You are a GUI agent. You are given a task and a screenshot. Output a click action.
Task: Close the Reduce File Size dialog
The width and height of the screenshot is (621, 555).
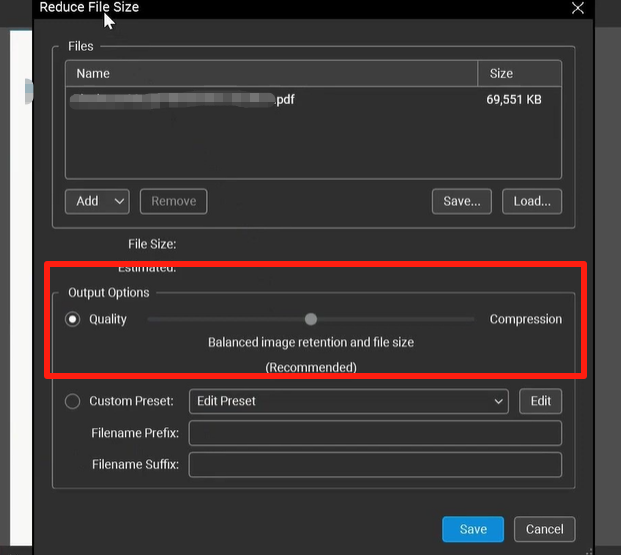[x=577, y=8]
